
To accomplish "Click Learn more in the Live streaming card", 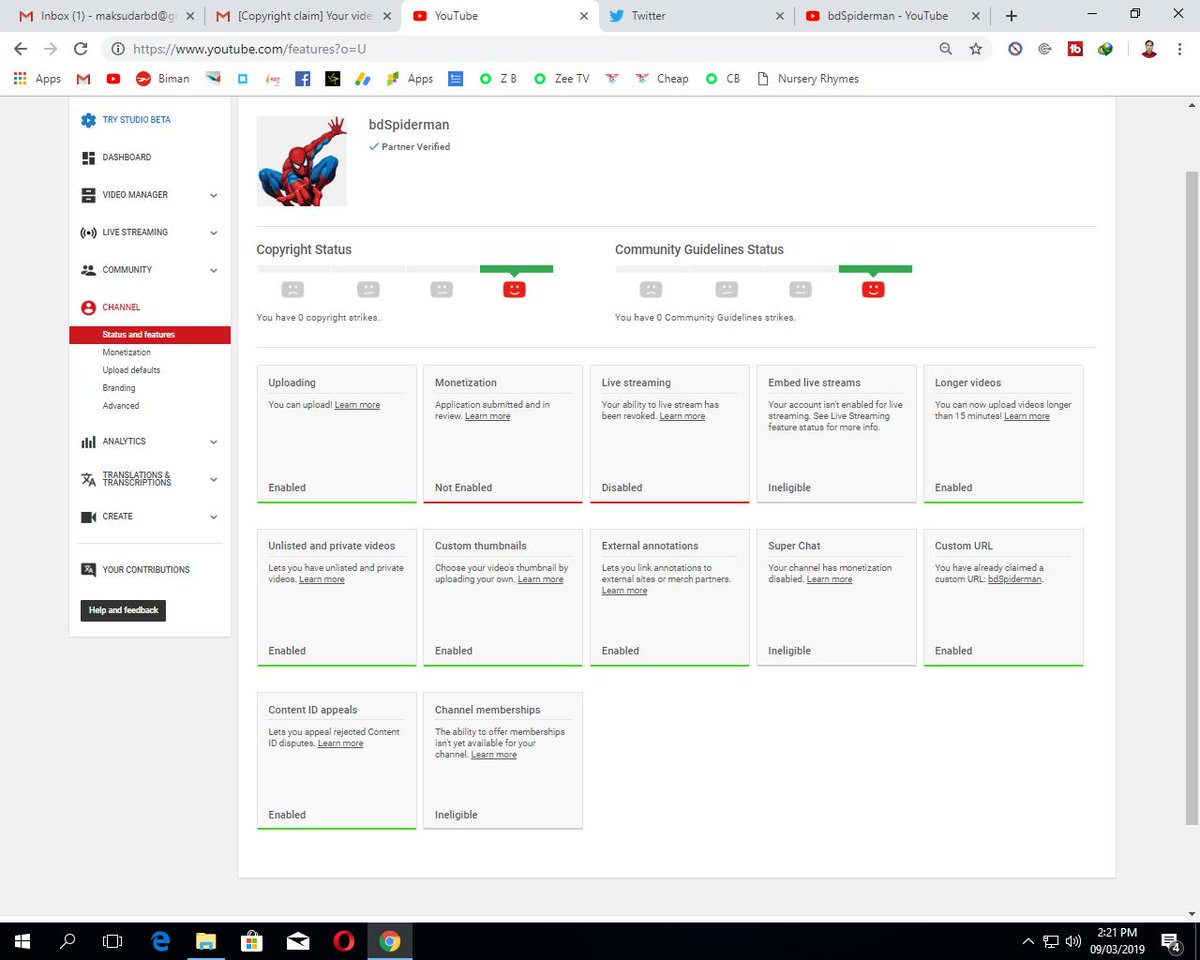I will [x=682, y=416].
